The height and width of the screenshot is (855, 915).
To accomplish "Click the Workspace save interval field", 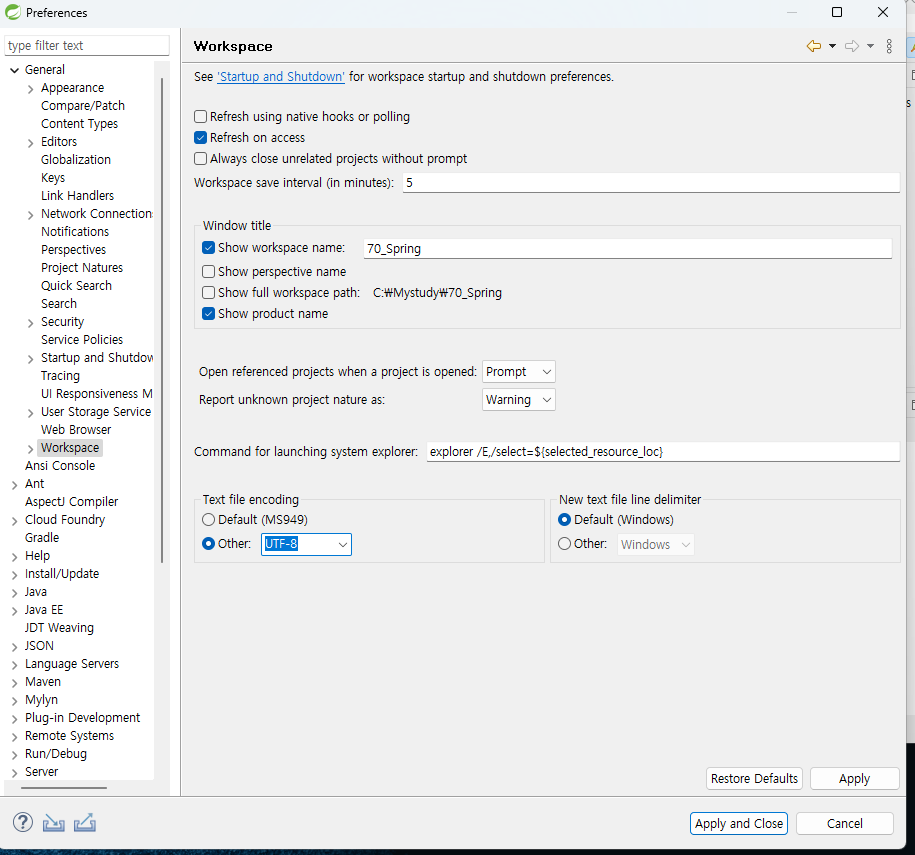I will (651, 183).
